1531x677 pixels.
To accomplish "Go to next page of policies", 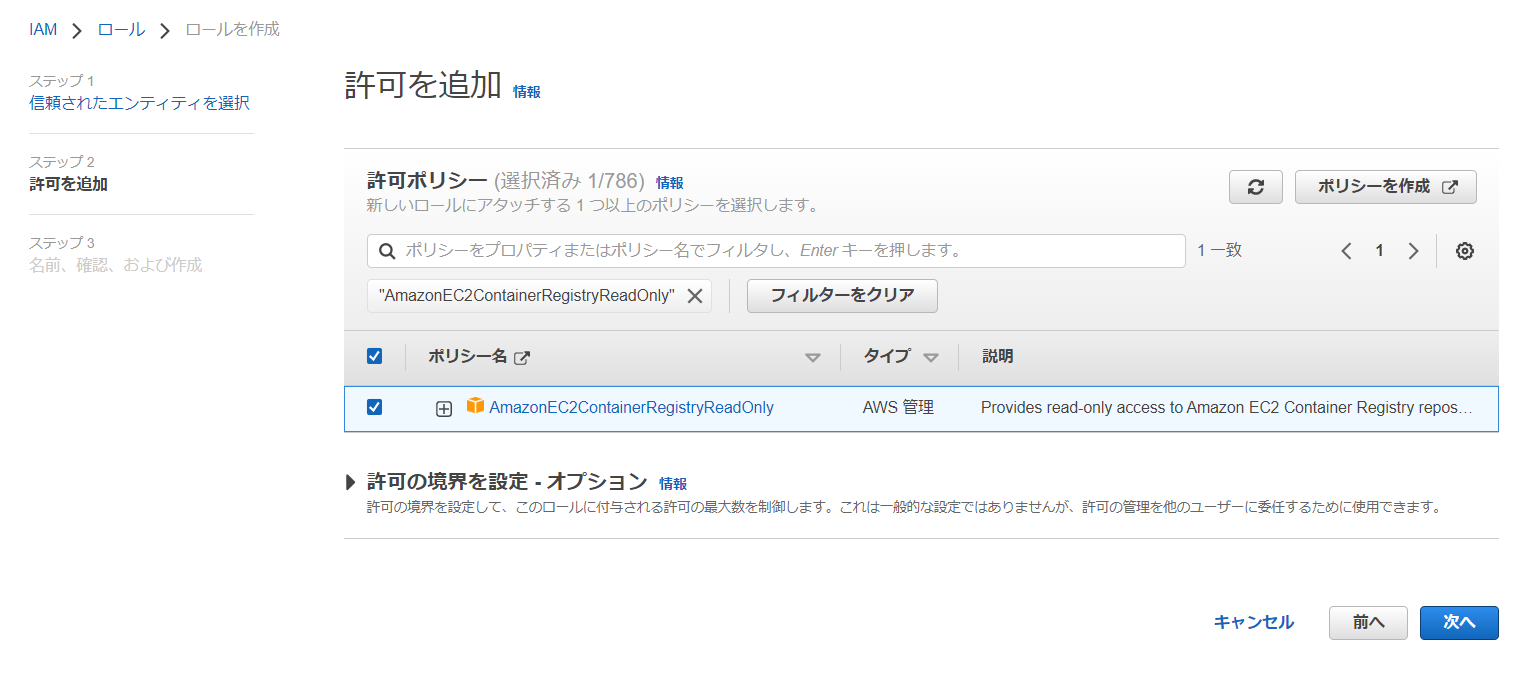I will pos(1413,251).
